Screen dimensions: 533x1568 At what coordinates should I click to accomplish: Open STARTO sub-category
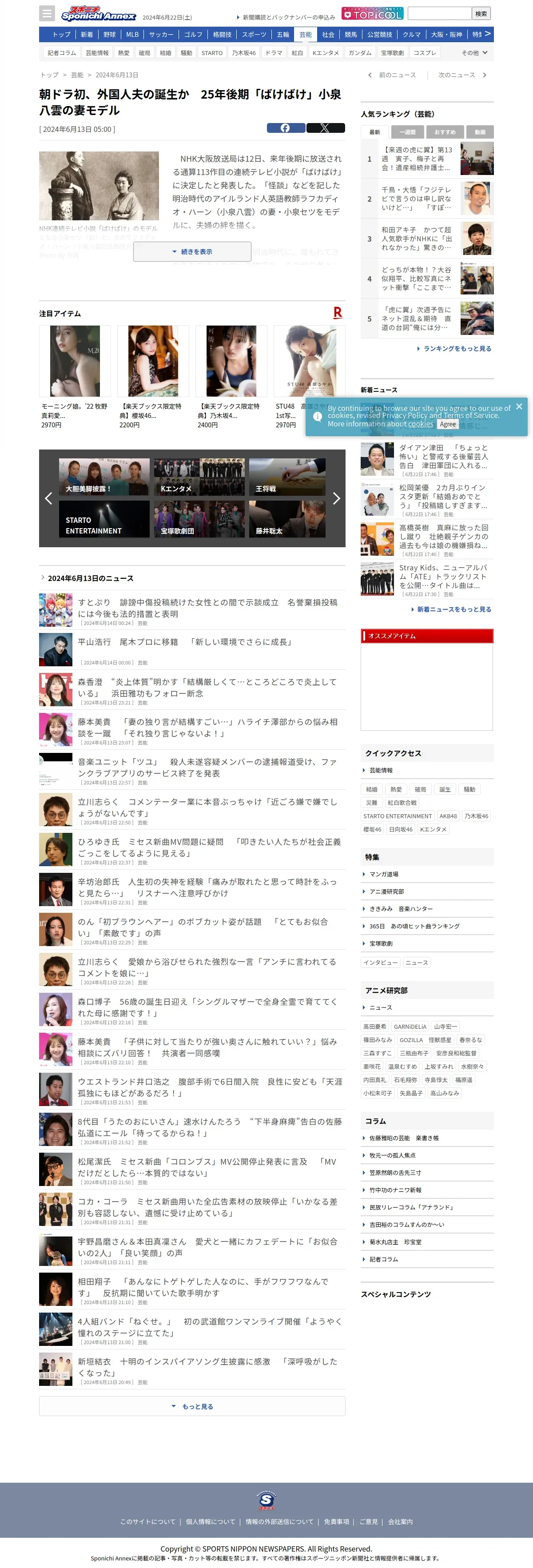tap(212, 53)
